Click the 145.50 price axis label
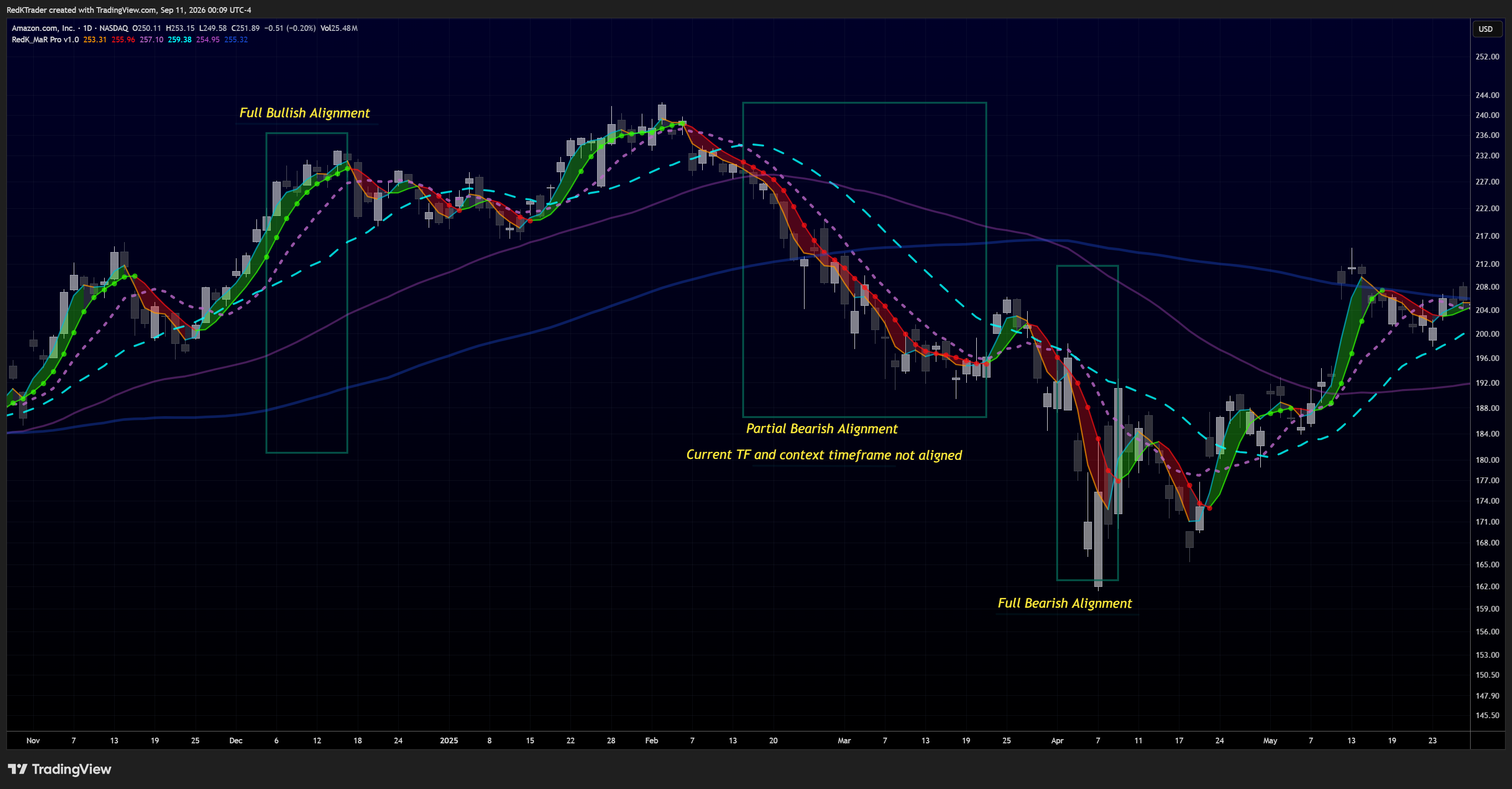 (1487, 716)
